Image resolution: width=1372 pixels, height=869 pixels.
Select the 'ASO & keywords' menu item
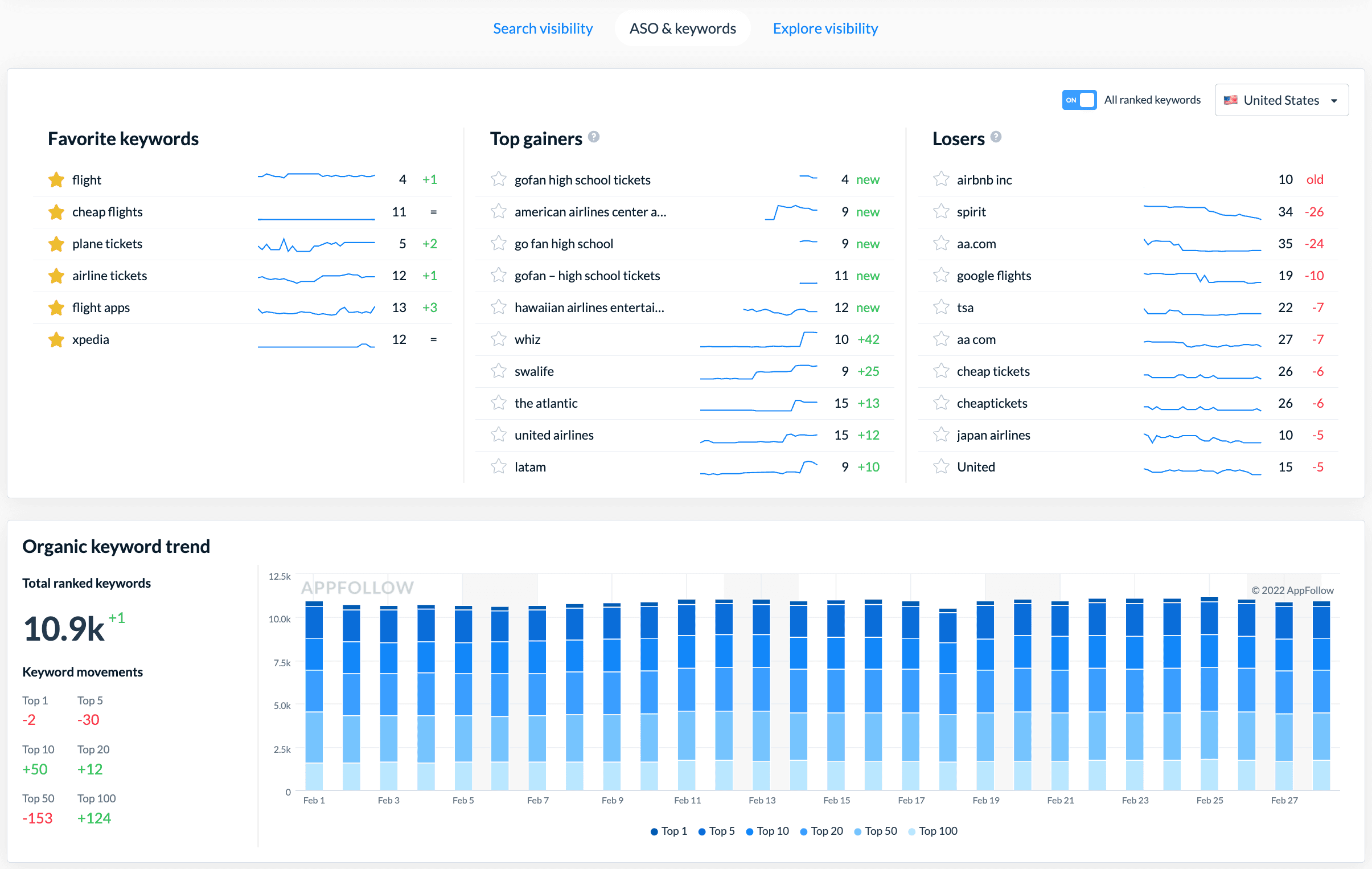tap(682, 28)
